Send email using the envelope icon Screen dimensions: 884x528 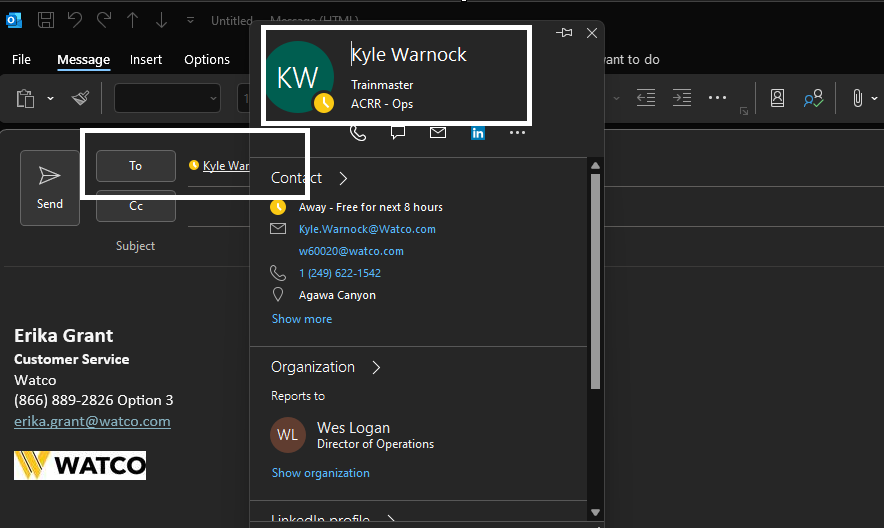(438, 133)
